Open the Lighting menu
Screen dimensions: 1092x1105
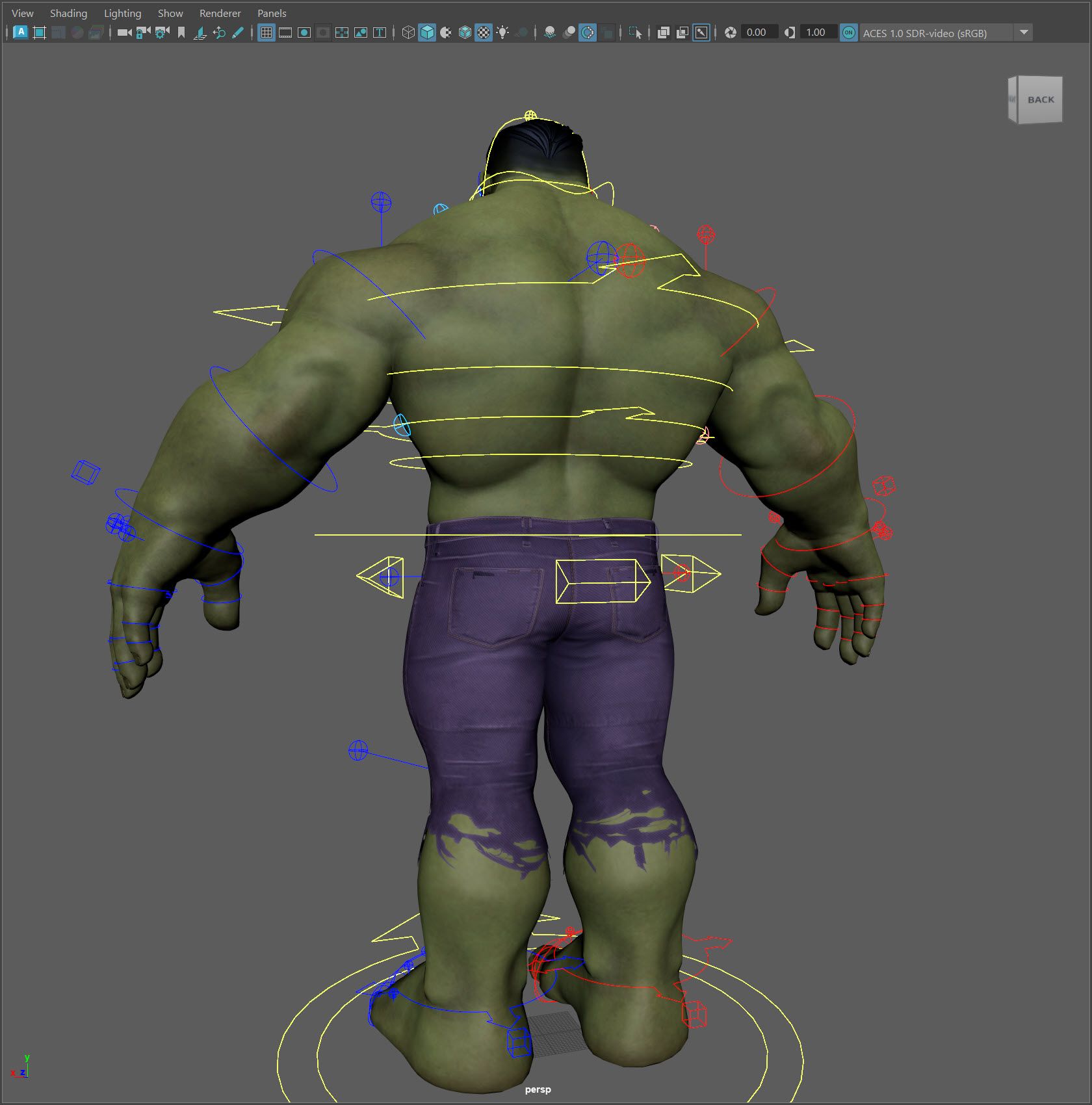click(x=122, y=13)
